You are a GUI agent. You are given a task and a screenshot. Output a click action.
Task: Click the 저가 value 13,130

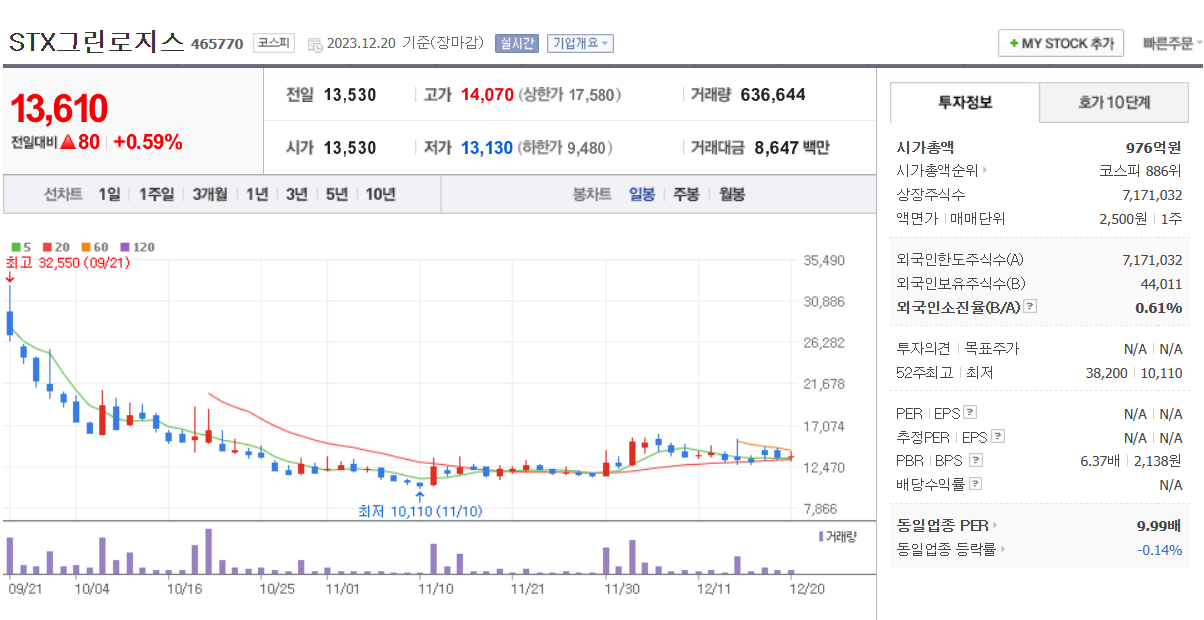point(487,148)
